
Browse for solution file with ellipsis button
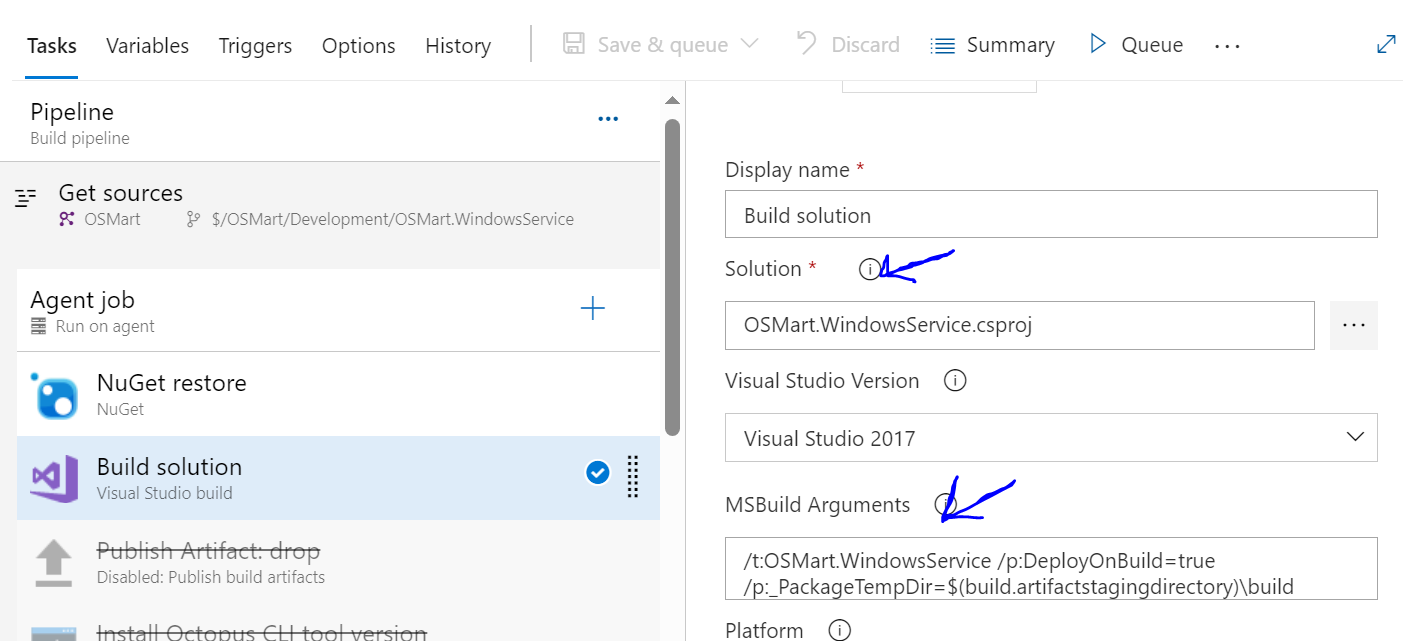pyautogui.click(x=1353, y=326)
